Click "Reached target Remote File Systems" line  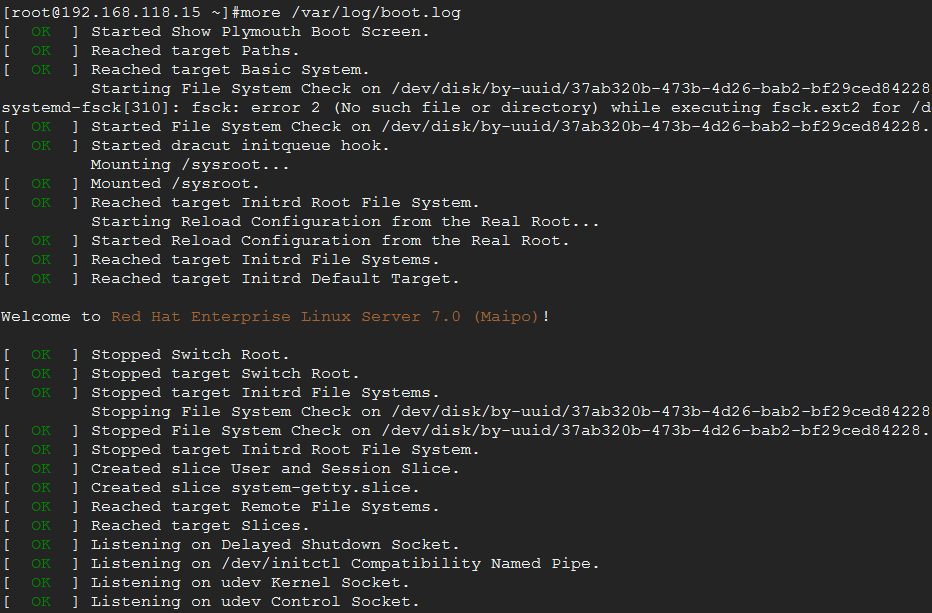click(x=265, y=507)
